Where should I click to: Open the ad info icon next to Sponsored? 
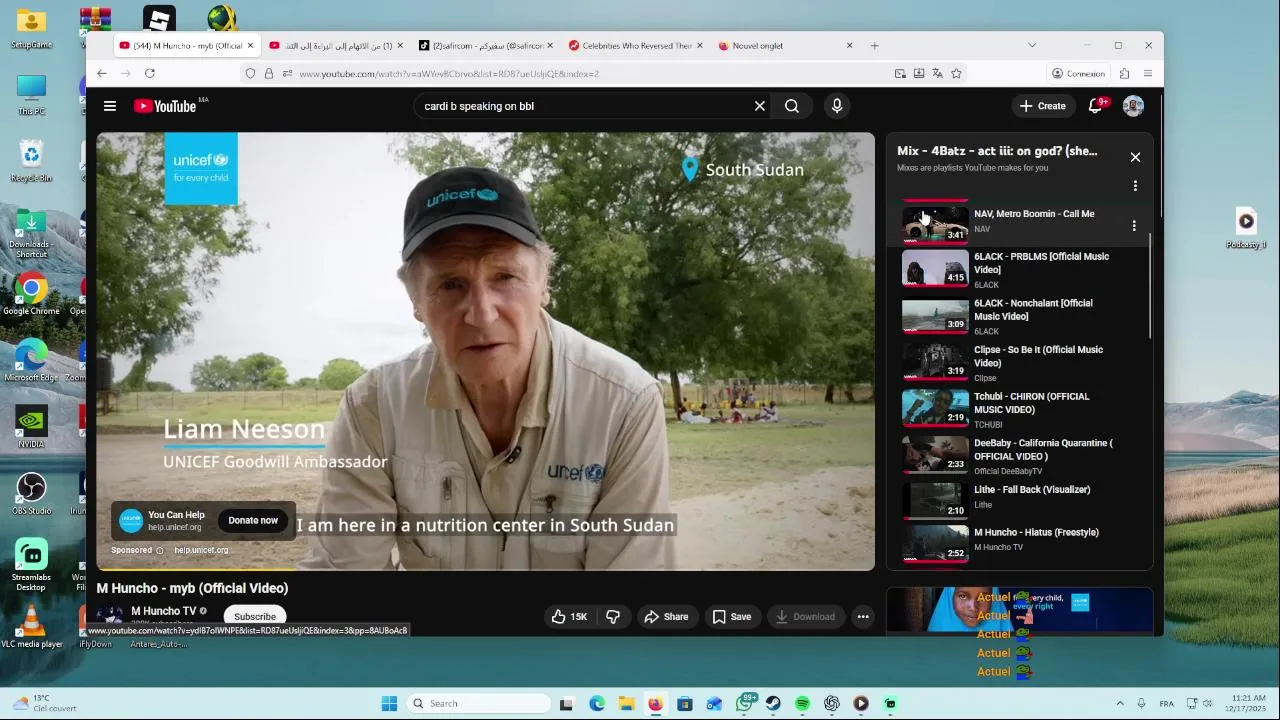(159, 550)
